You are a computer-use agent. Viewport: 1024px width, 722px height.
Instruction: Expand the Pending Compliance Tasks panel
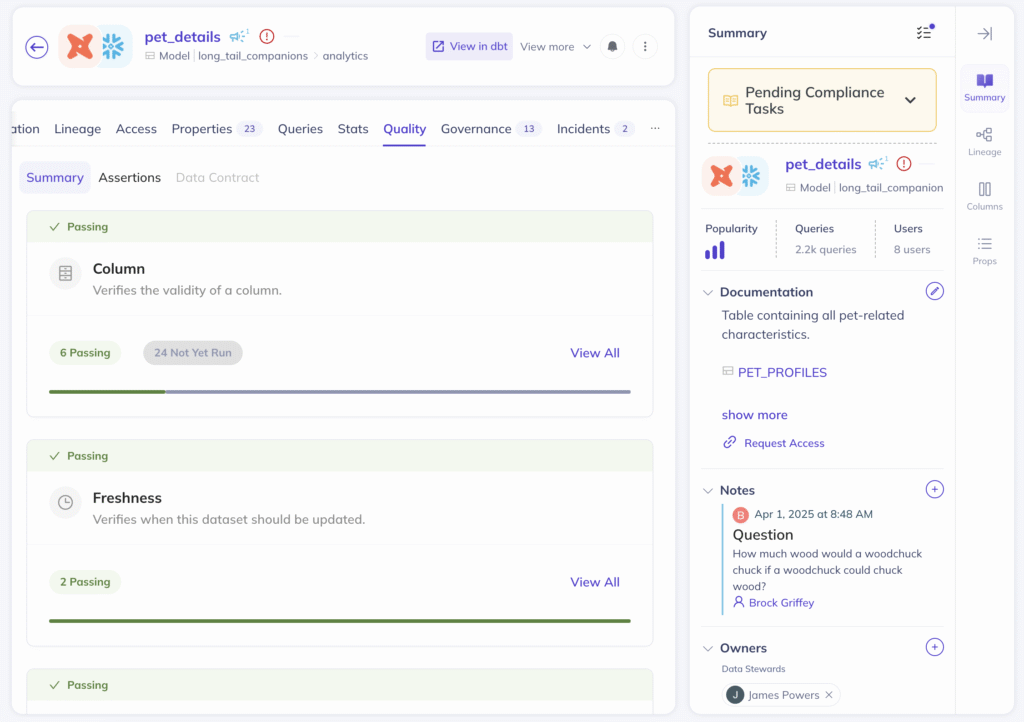click(x=908, y=99)
